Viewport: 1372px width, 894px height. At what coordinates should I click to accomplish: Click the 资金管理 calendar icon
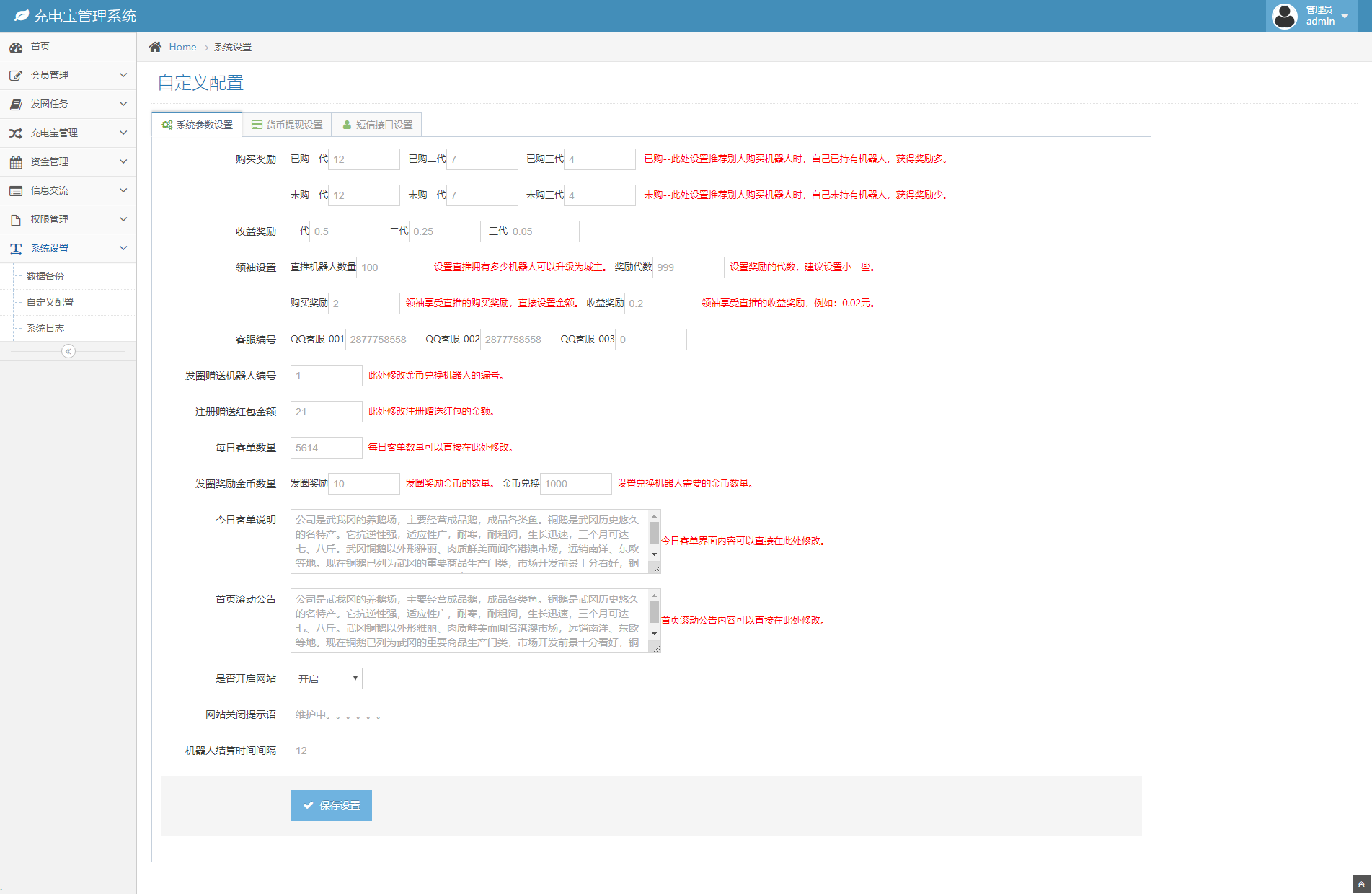point(16,162)
